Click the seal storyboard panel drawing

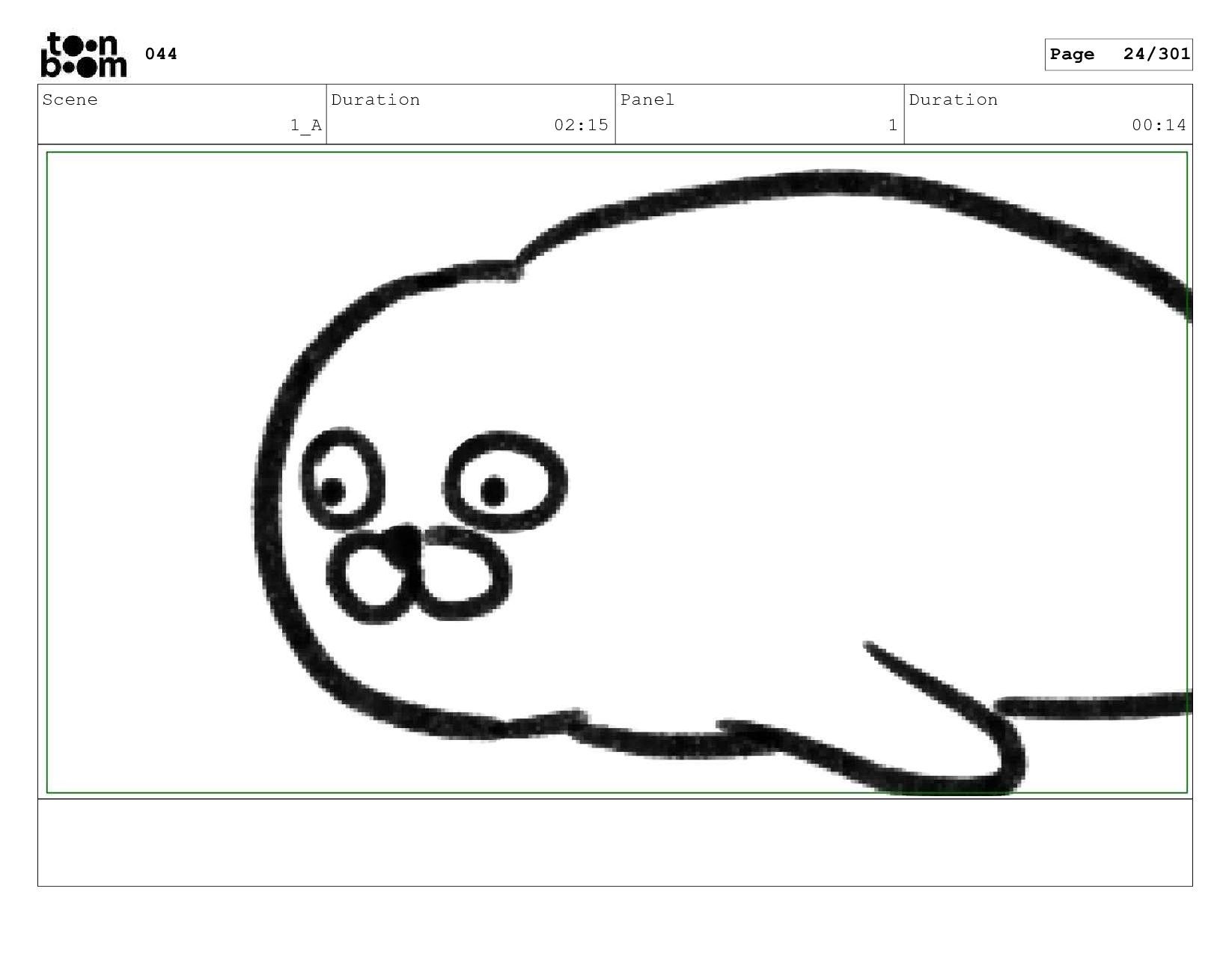point(617,472)
